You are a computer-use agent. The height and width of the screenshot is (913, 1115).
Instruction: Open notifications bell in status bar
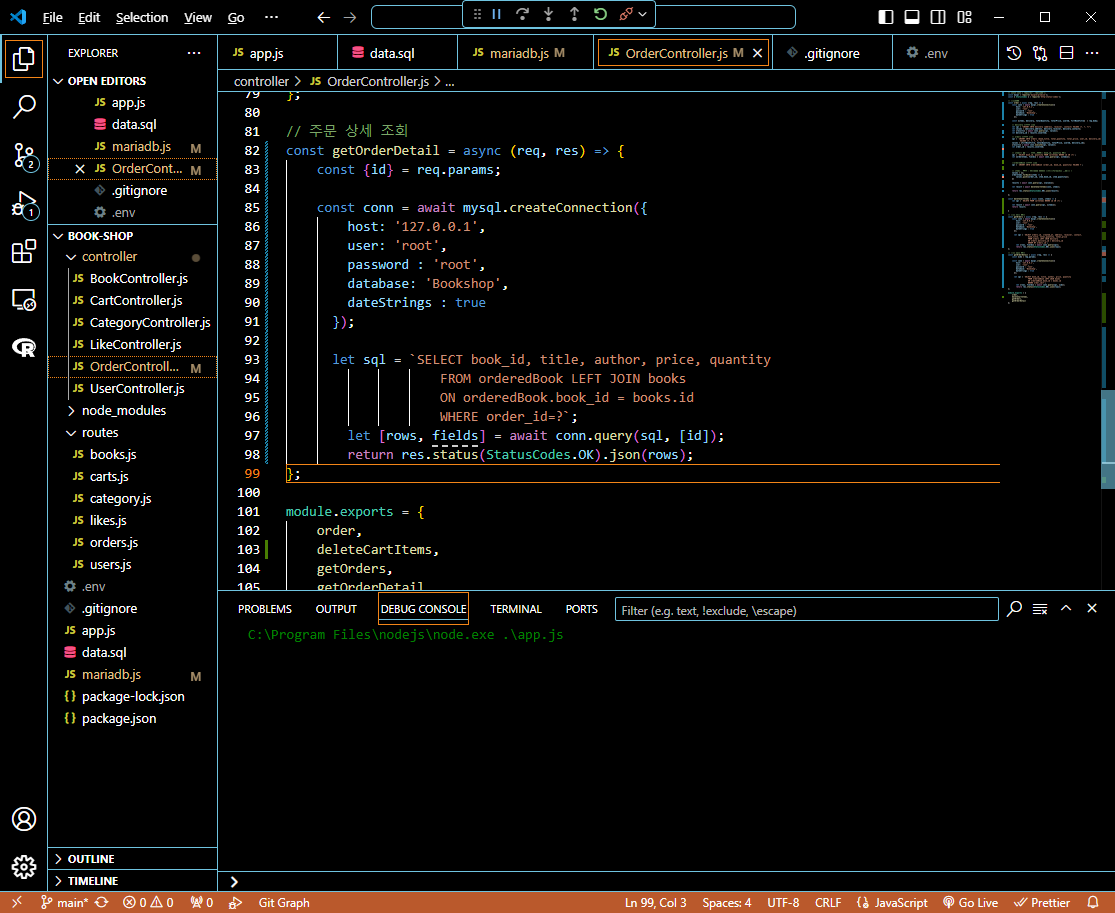click(1094, 903)
